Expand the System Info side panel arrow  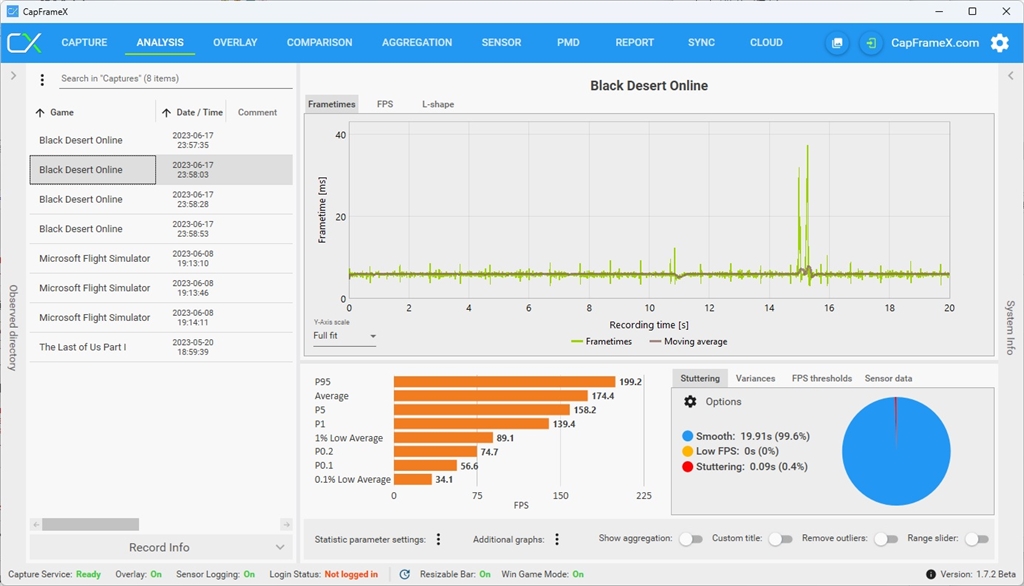[x=1010, y=76]
